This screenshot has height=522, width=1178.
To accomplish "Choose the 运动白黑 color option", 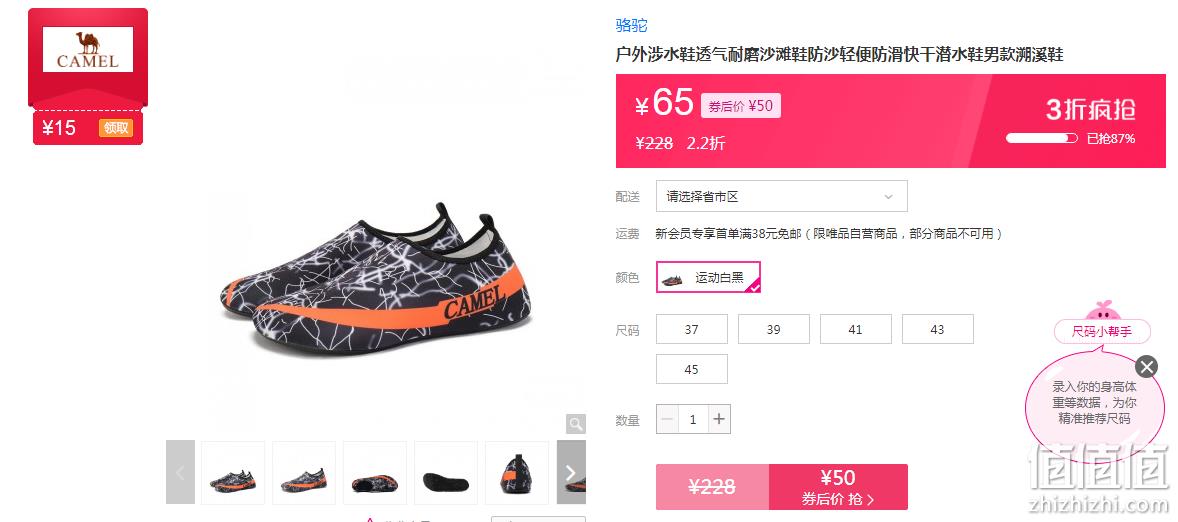I will (x=708, y=277).
